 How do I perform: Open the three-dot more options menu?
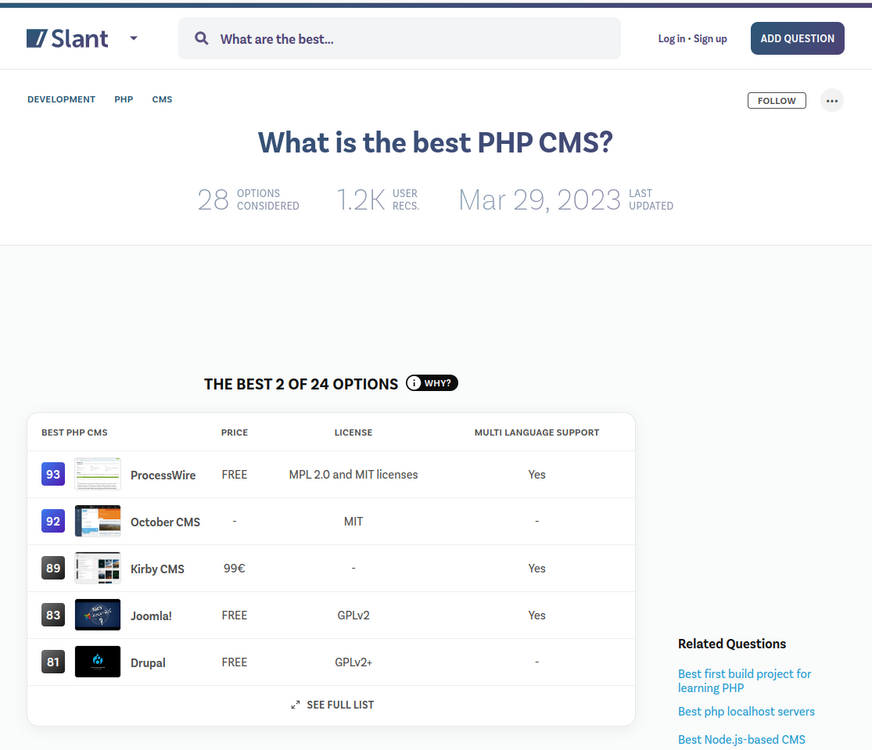832,101
